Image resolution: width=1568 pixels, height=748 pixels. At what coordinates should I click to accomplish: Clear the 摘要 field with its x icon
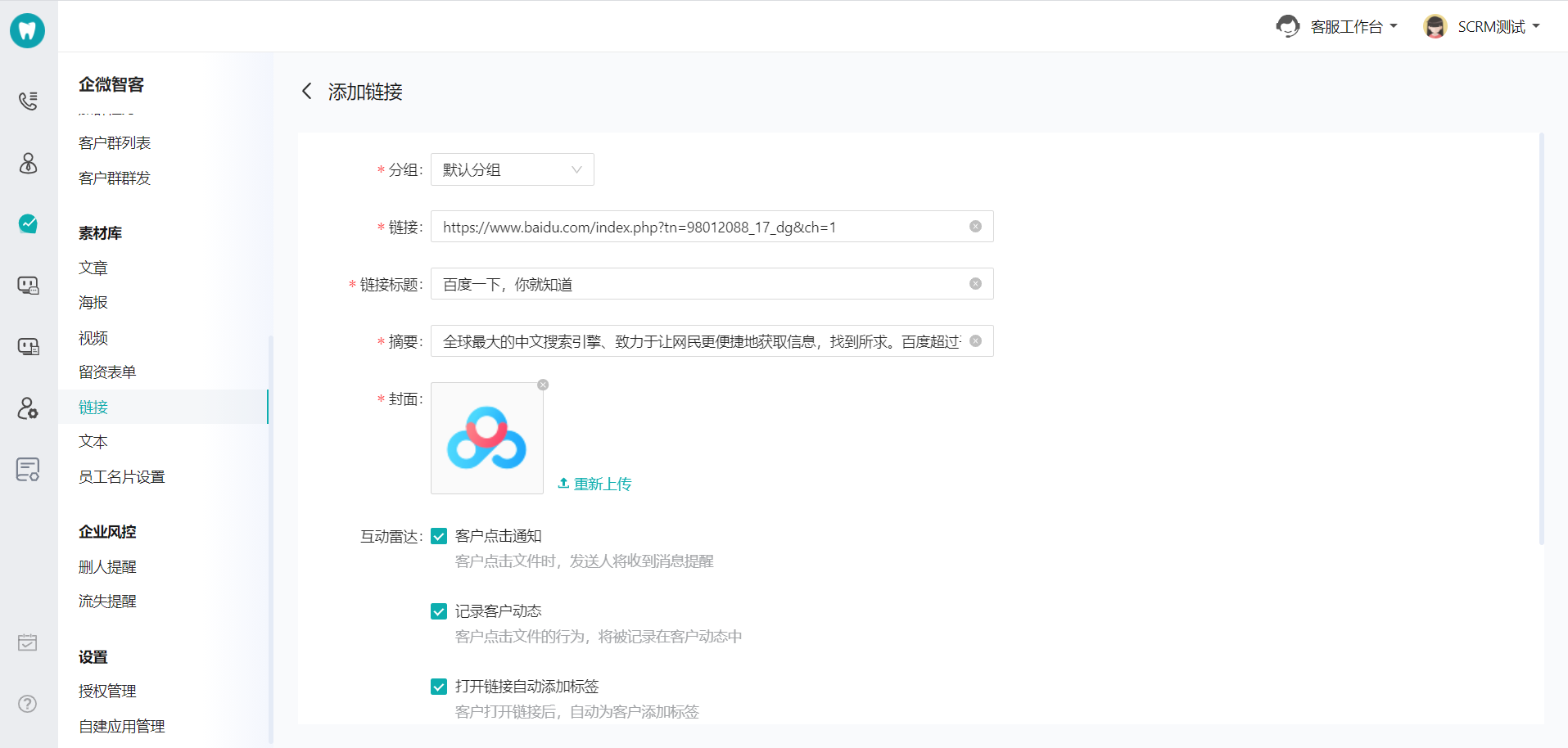tap(975, 341)
